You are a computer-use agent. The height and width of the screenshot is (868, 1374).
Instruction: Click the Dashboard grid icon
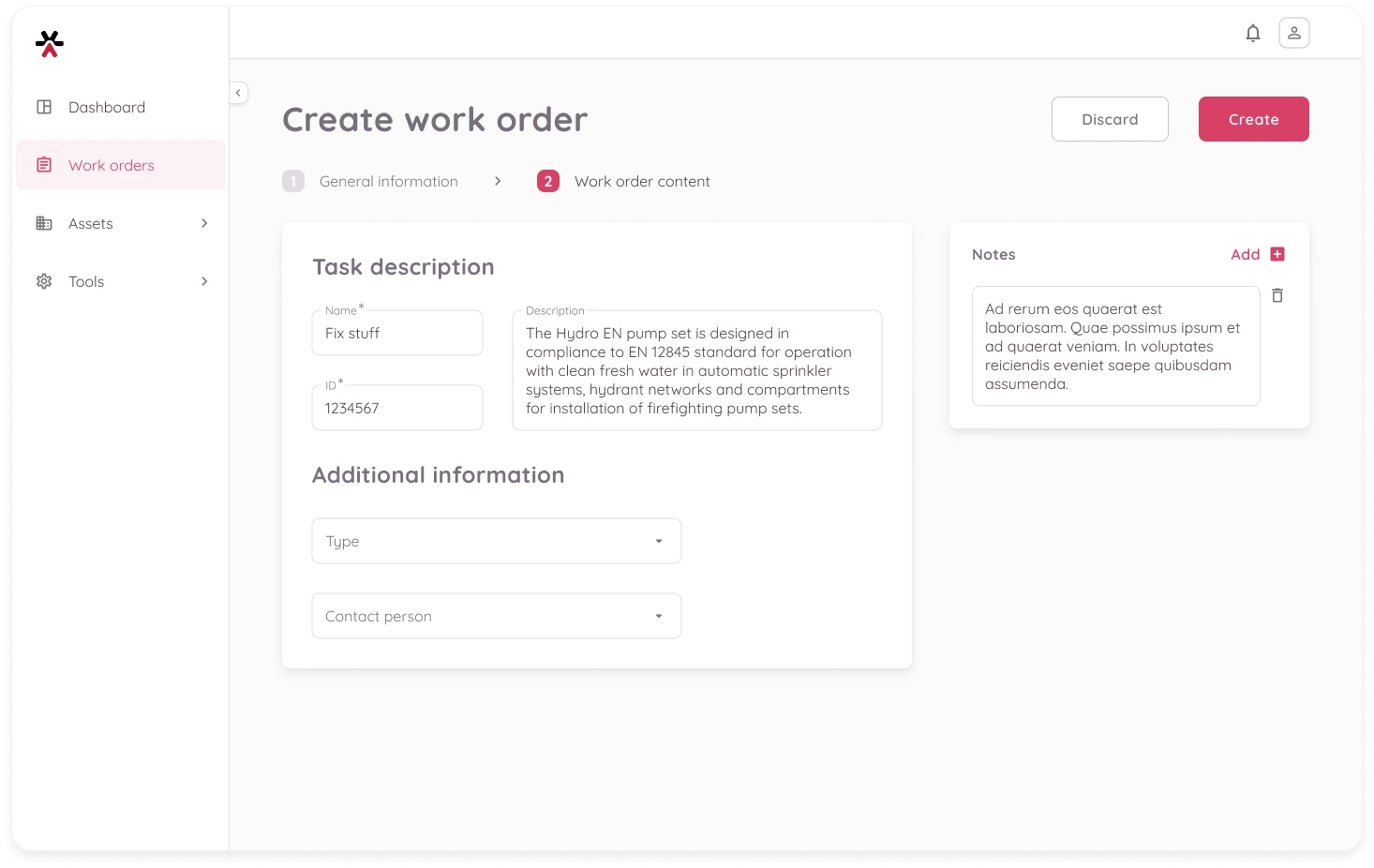pyautogui.click(x=44, y=108)
